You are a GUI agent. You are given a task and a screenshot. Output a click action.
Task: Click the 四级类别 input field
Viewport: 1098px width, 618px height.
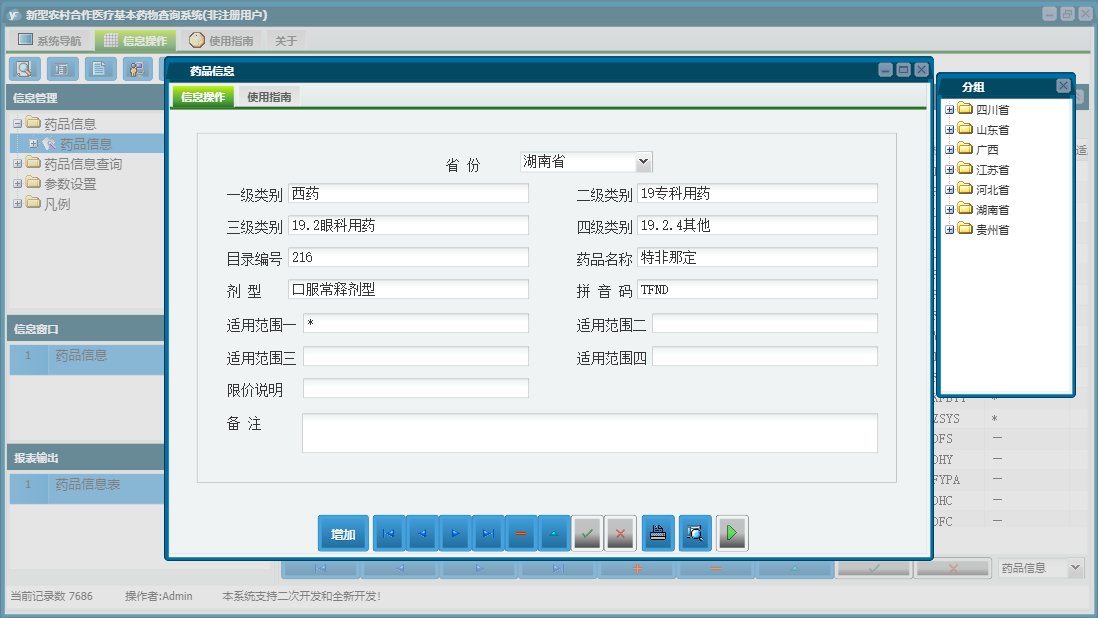pyautogui.click(x=757, y=225)
